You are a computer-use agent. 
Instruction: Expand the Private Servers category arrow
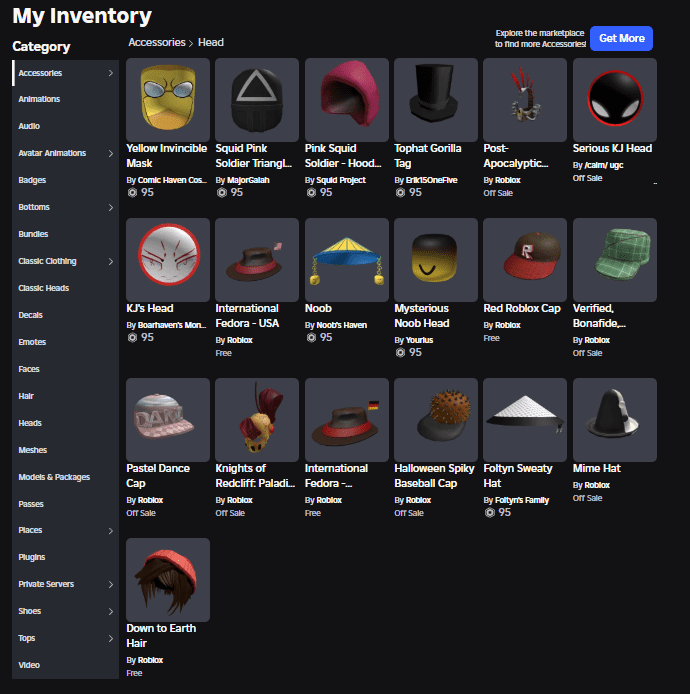(x=111, y=585)
